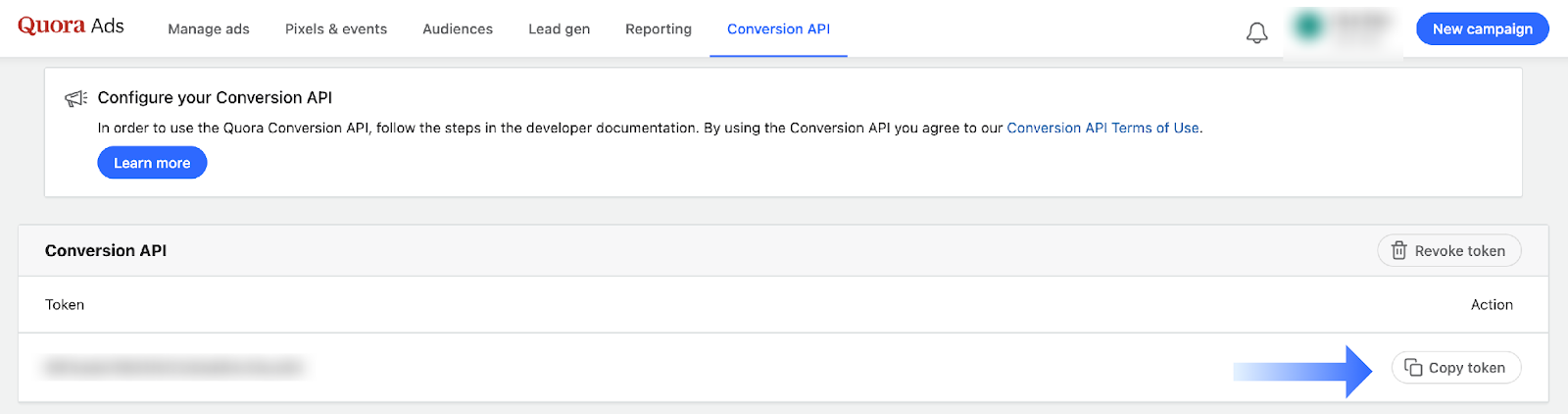
Task: Go to the Audiences tab
Action: [458, 29]
